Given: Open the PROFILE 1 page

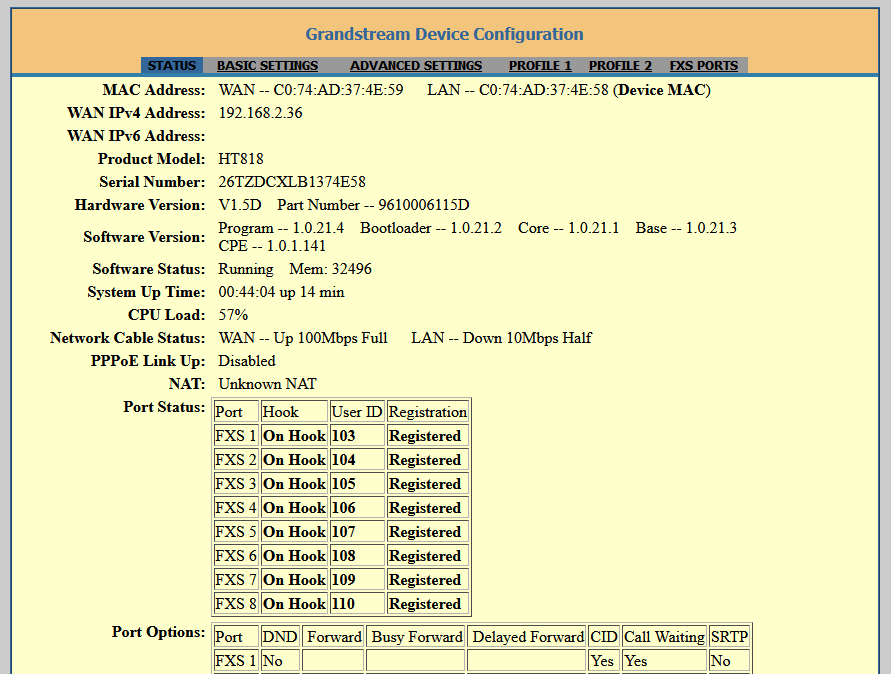Looking at the screenshot, I should pyautogui.click(x=540, y=66).
